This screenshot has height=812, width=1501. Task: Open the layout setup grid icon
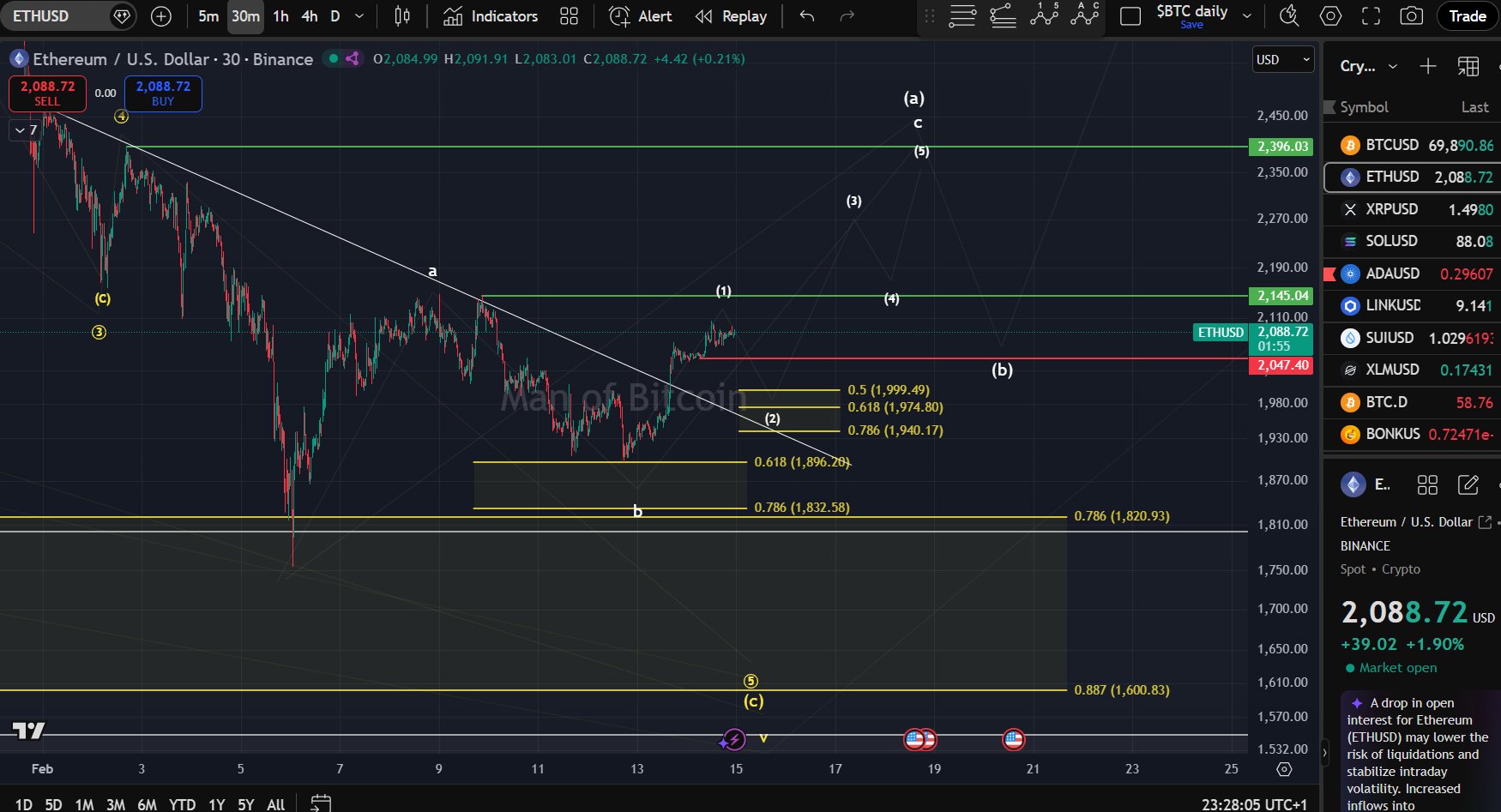(x=569, y=16)
